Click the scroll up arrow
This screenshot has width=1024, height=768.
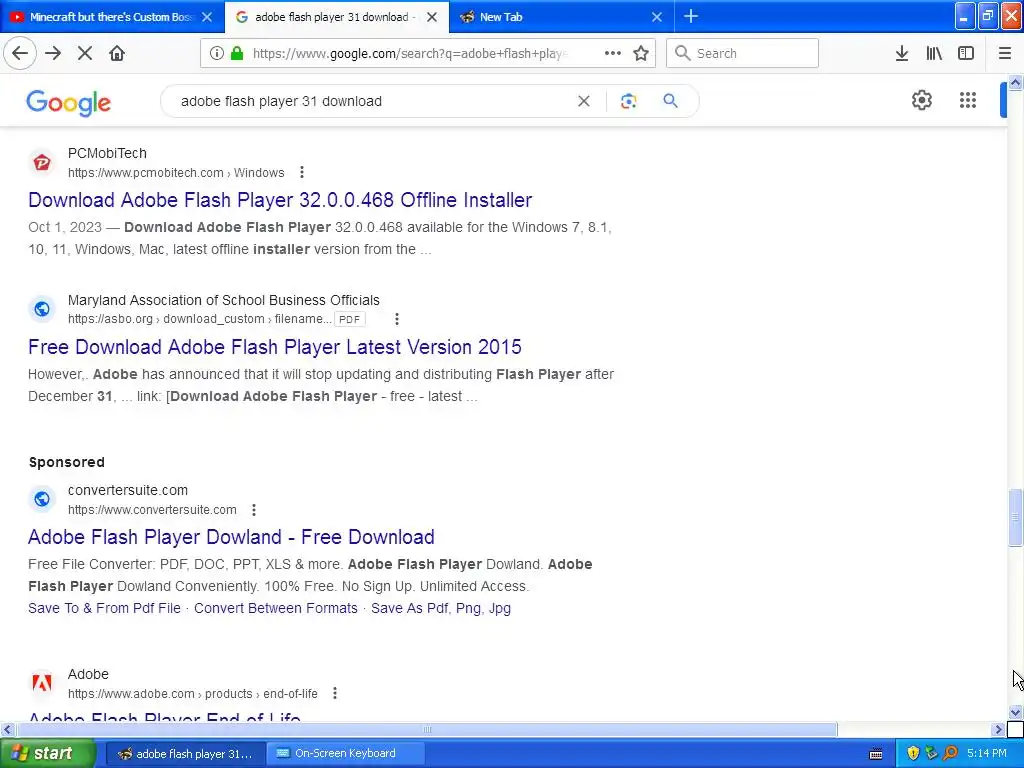coord(1015,82)
